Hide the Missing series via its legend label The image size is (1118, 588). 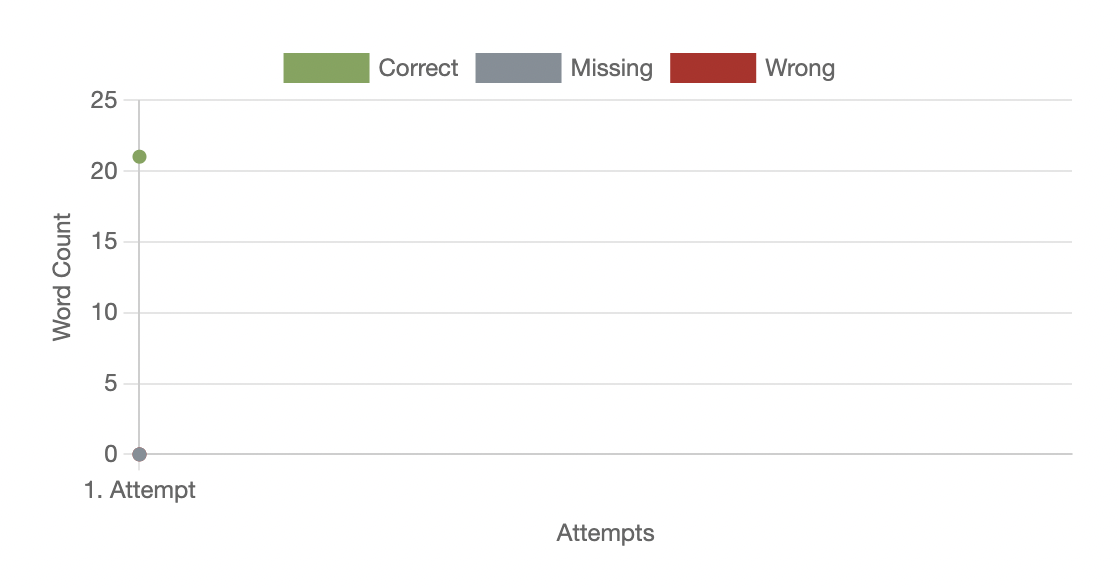coord(611,68)
